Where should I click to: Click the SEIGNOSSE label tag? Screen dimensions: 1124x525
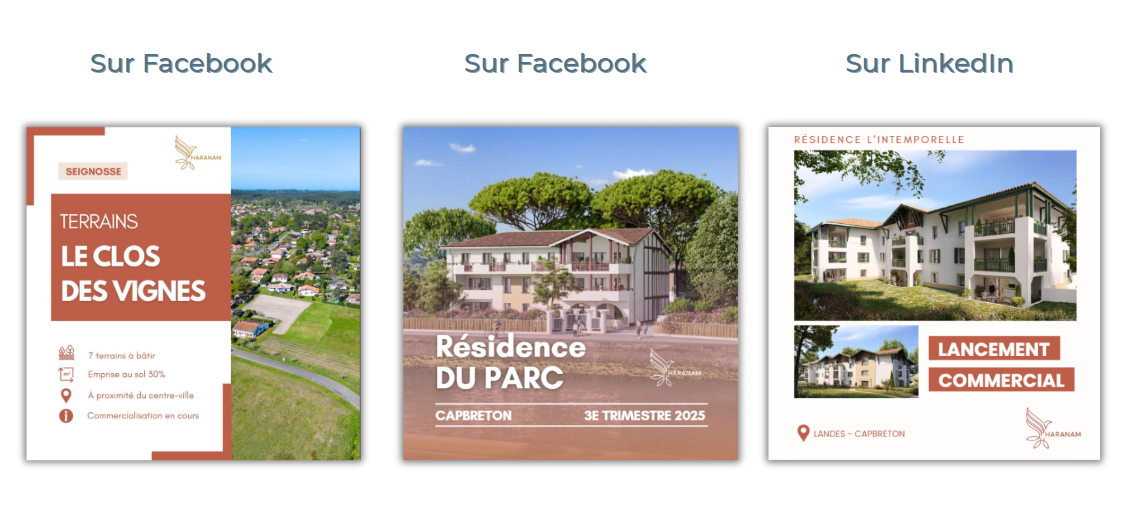click(92, 171)
